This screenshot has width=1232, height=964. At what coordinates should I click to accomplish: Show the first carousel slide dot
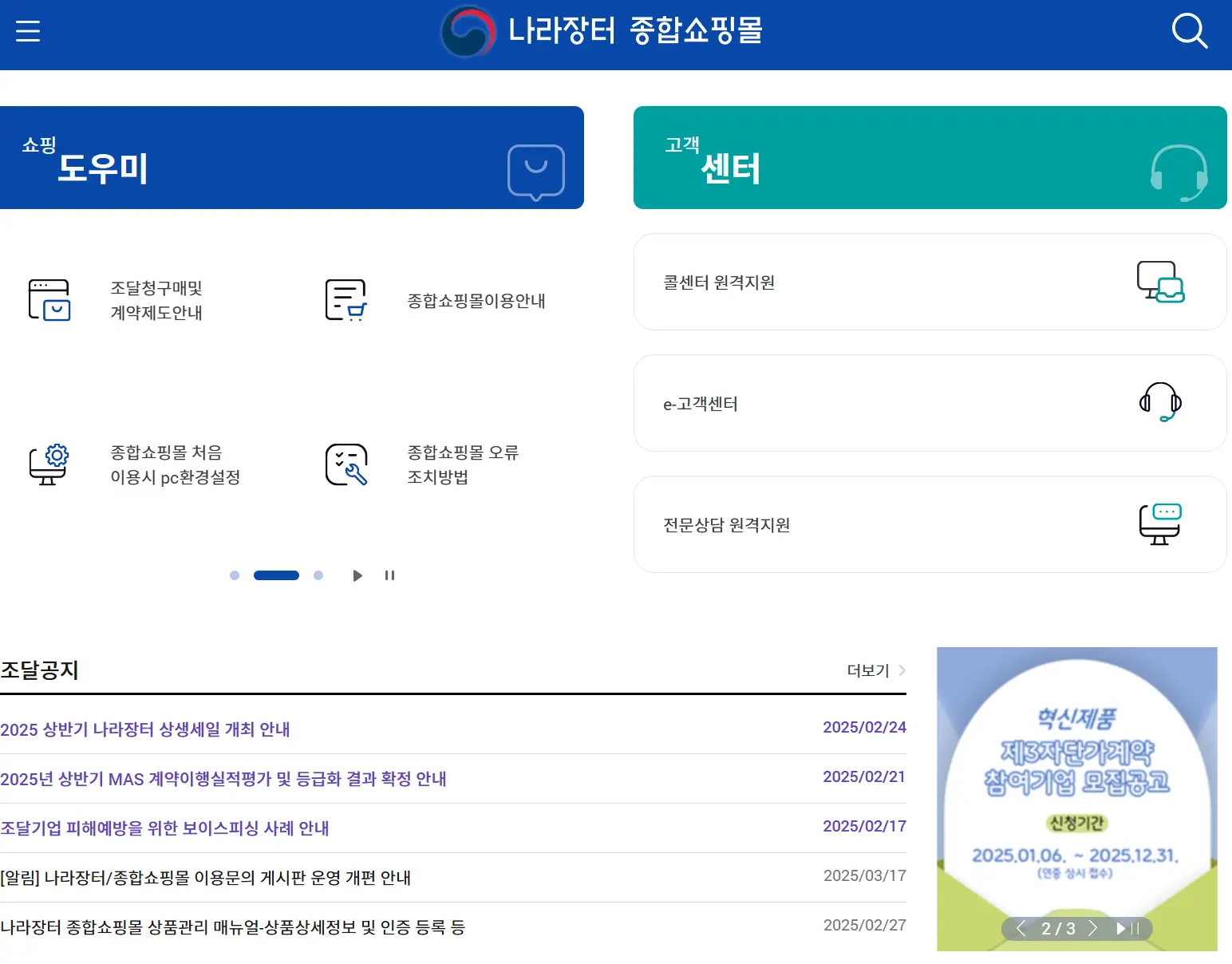coord(235,575)
